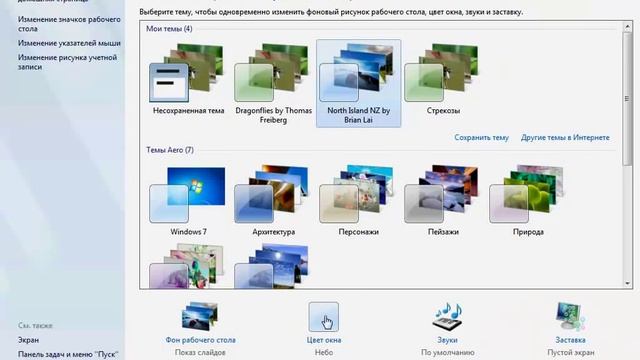Click the Пустой экран text
640x360 pixels.
[571, 352]
